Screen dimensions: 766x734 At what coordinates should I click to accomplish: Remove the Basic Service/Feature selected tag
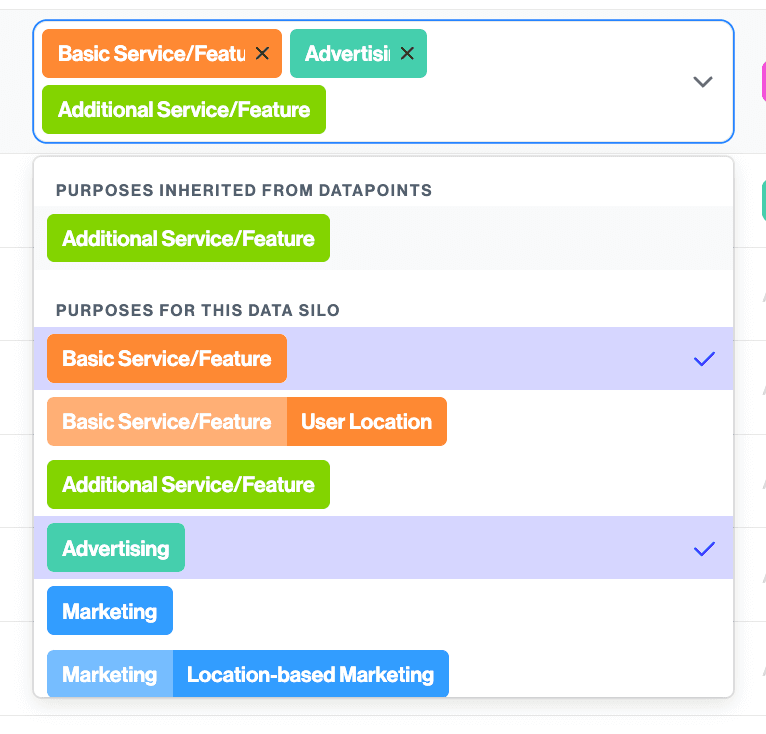[262, 54]
